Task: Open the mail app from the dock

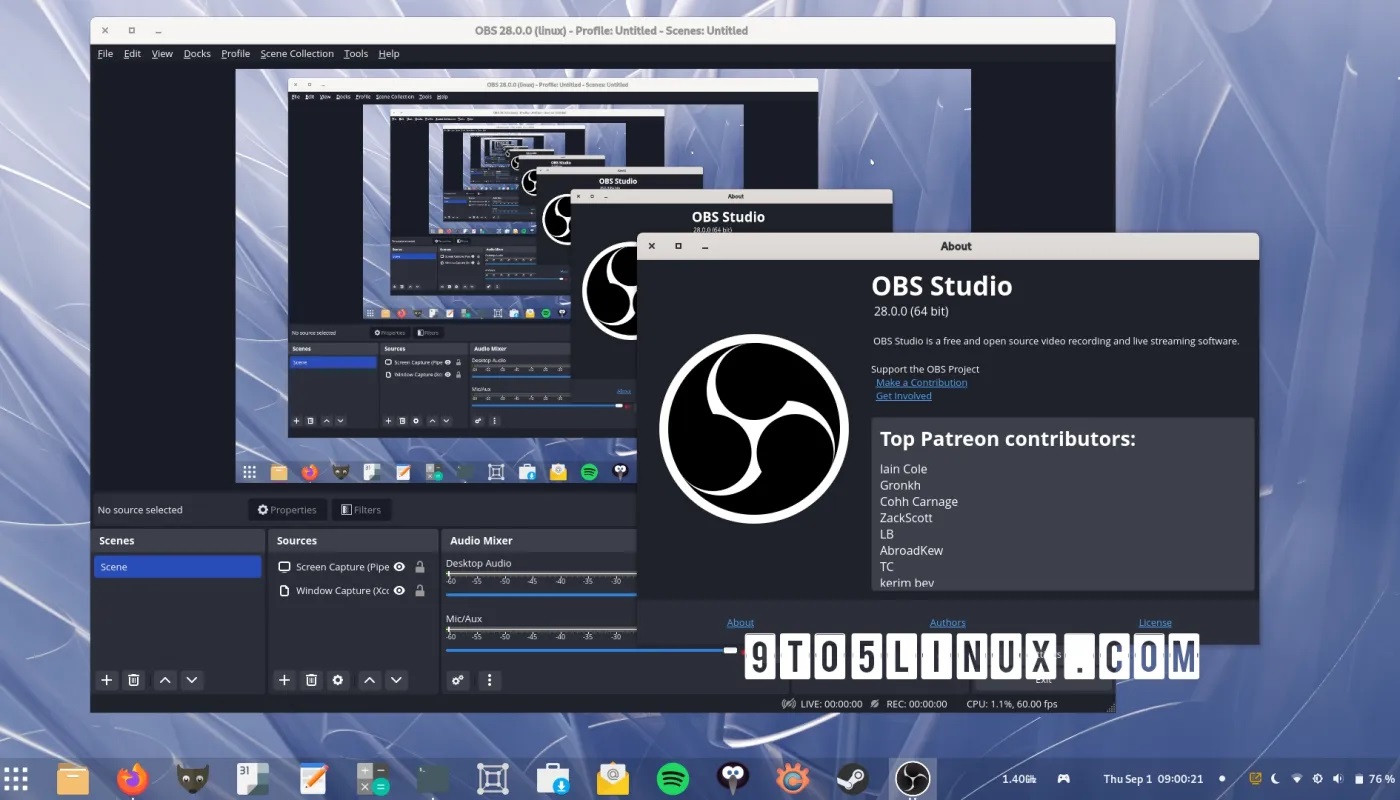Action: click(x=613, y=778)
